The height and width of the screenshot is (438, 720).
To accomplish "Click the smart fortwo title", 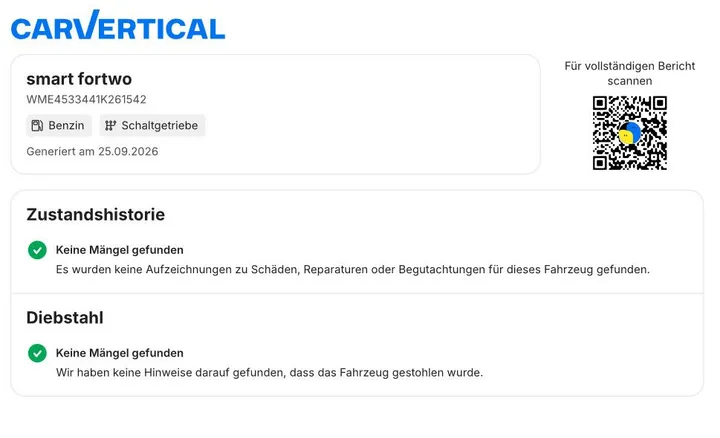I will (79, 79).
